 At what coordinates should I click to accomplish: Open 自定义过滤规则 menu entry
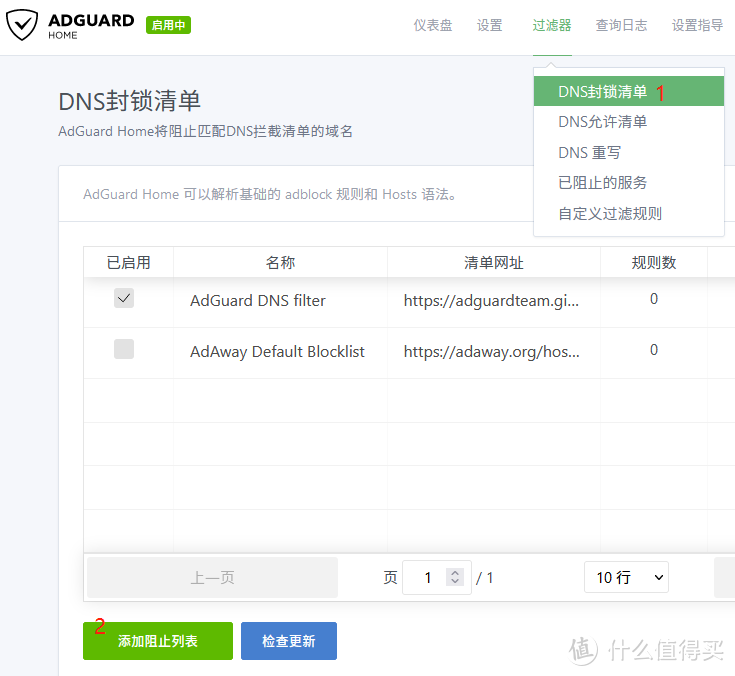pos(629,214)
